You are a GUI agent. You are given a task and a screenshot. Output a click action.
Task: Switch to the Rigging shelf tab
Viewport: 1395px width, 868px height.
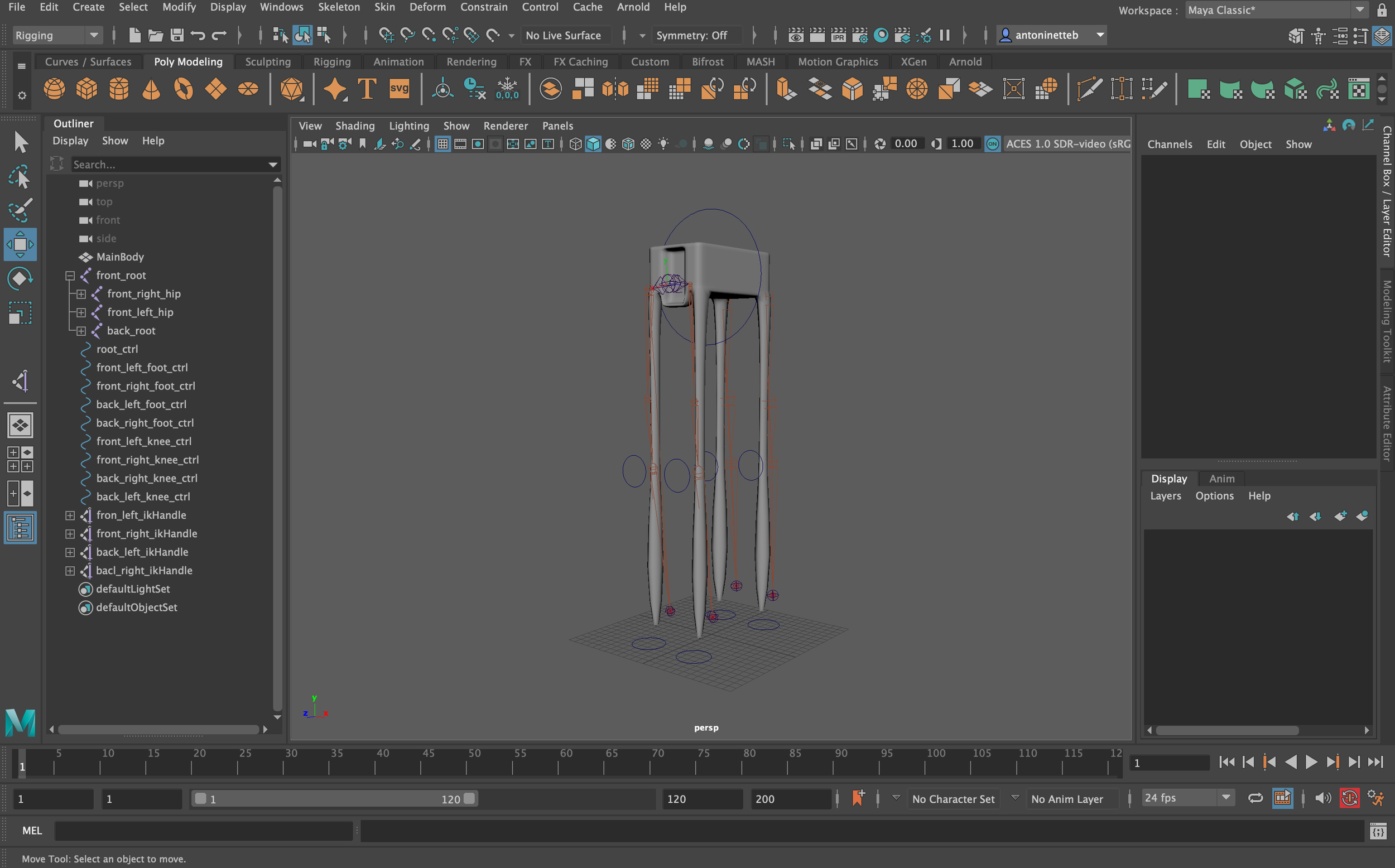[332, 61]
